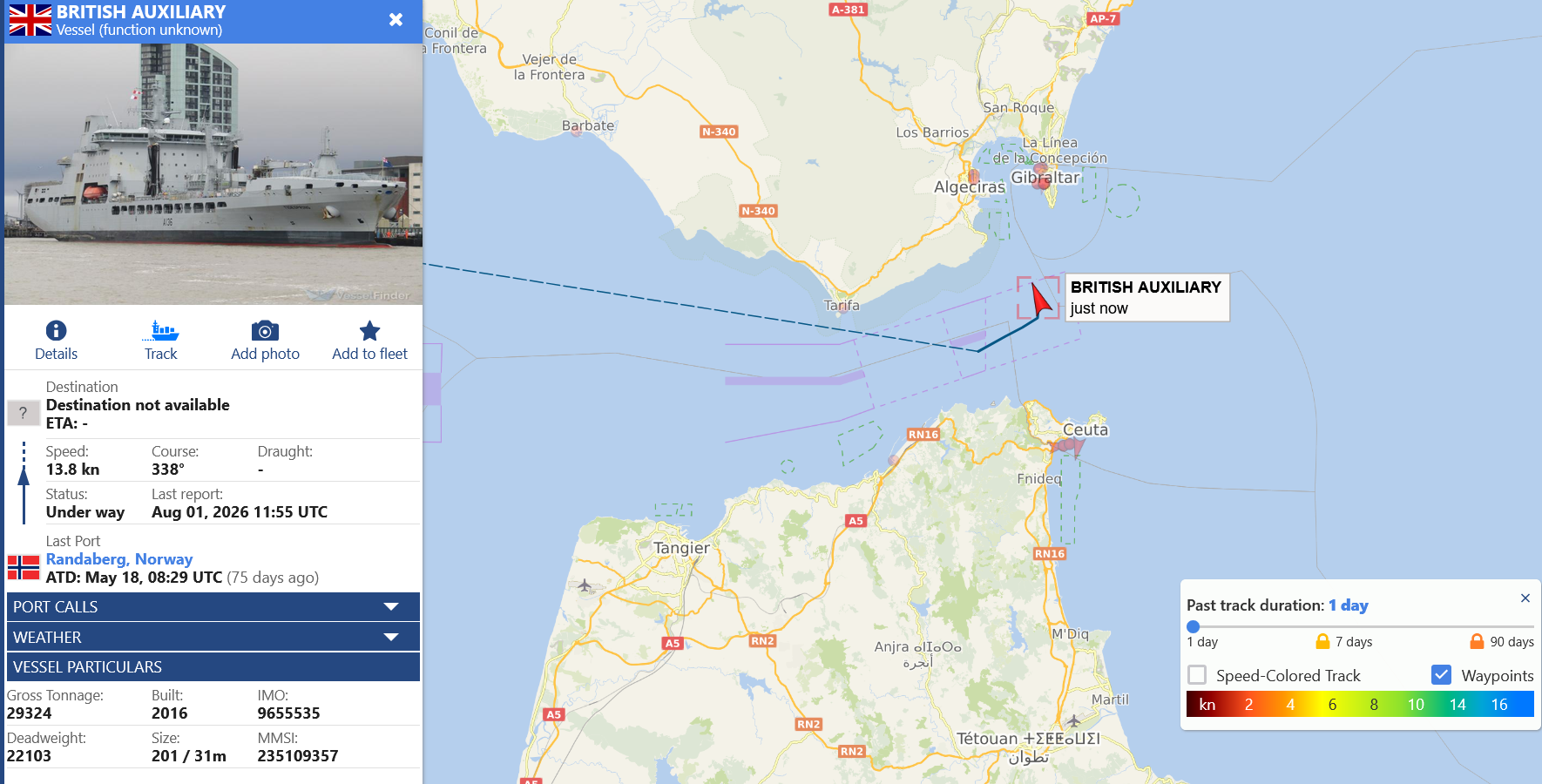Open the Details info icon
Screen dimensions: 1542x784
point(56,330)
